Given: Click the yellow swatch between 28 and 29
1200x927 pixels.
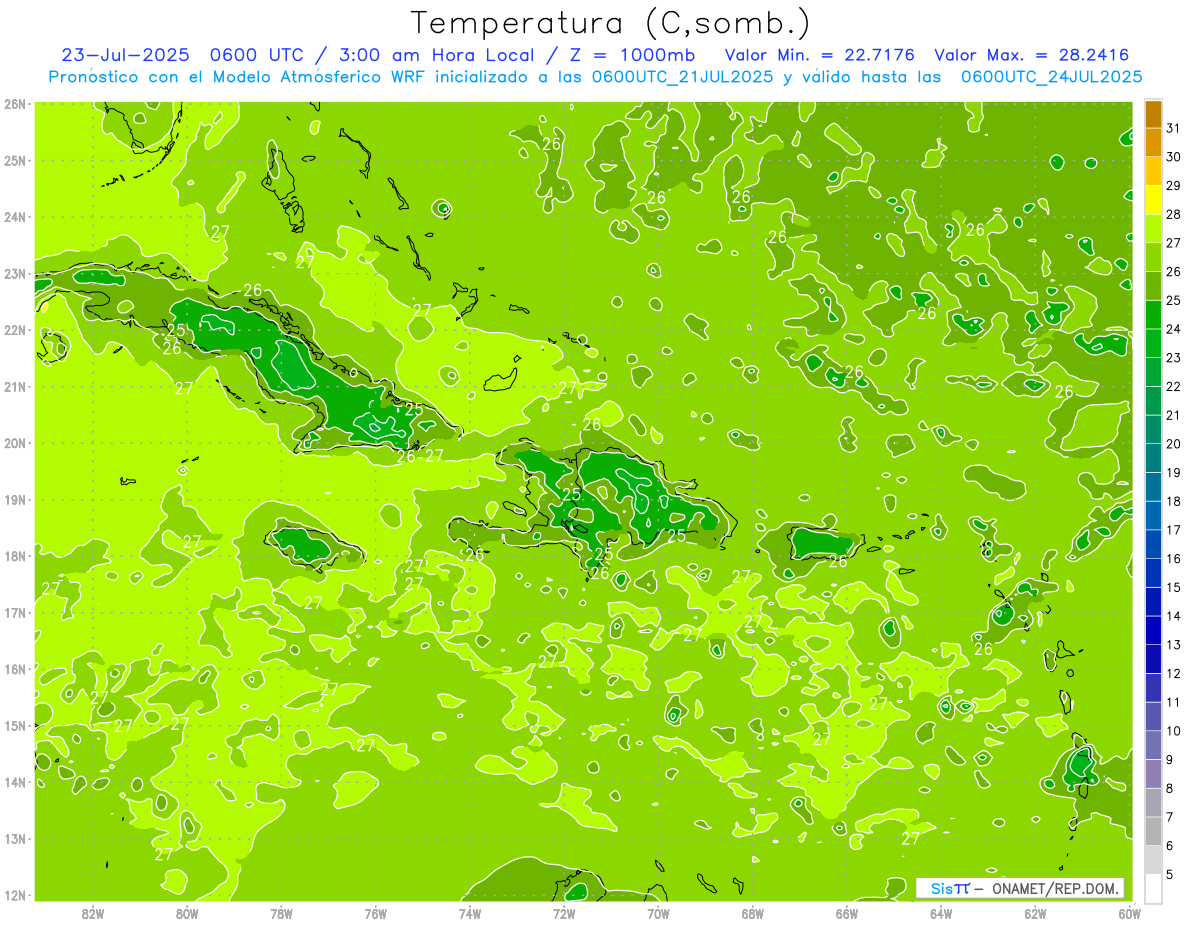Looking at the screenshot, I should point(1153,200).
